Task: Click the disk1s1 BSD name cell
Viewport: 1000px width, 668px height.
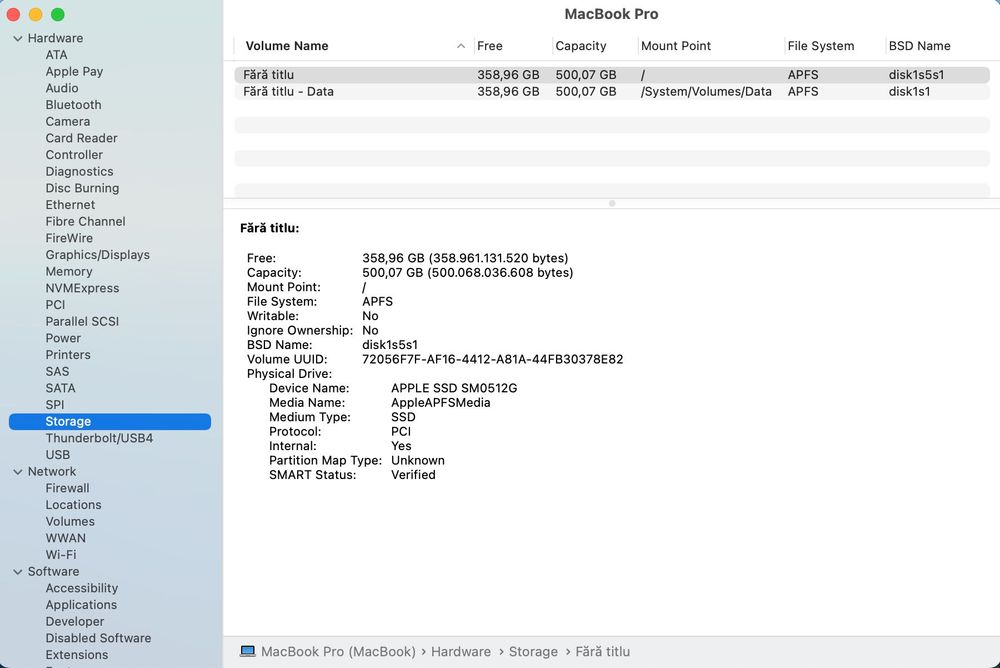Action: pyautogui.click(x=909, y=91)
